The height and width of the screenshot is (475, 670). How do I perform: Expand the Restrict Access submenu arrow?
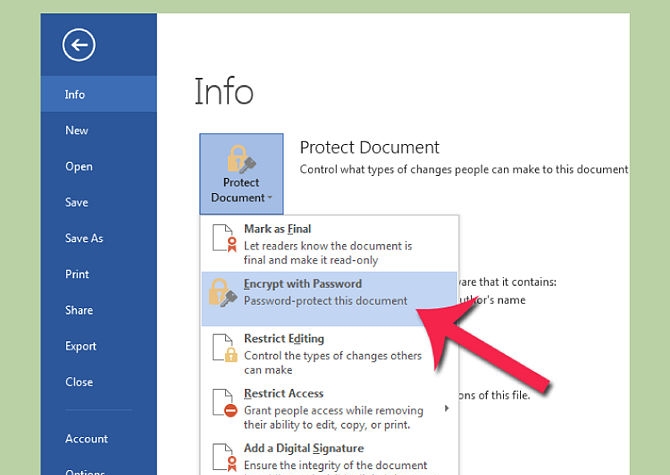pos(446,408)
